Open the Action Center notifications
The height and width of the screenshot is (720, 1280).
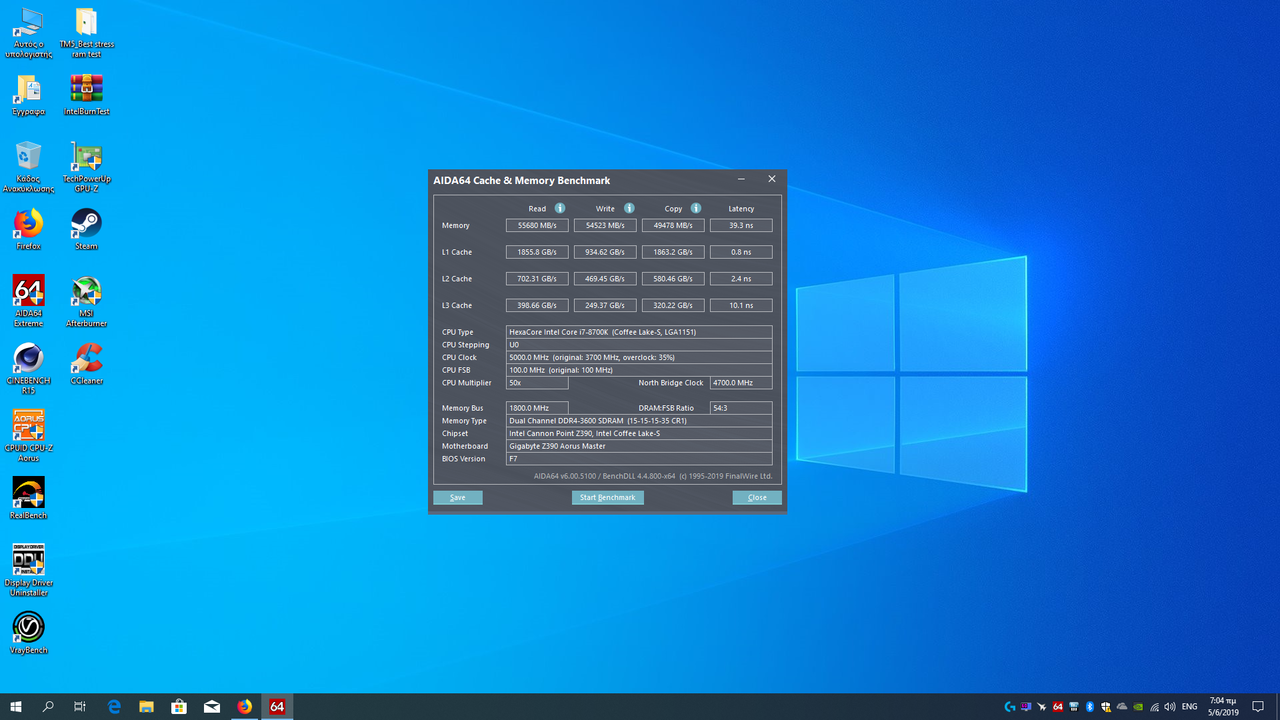(1258, 707)
